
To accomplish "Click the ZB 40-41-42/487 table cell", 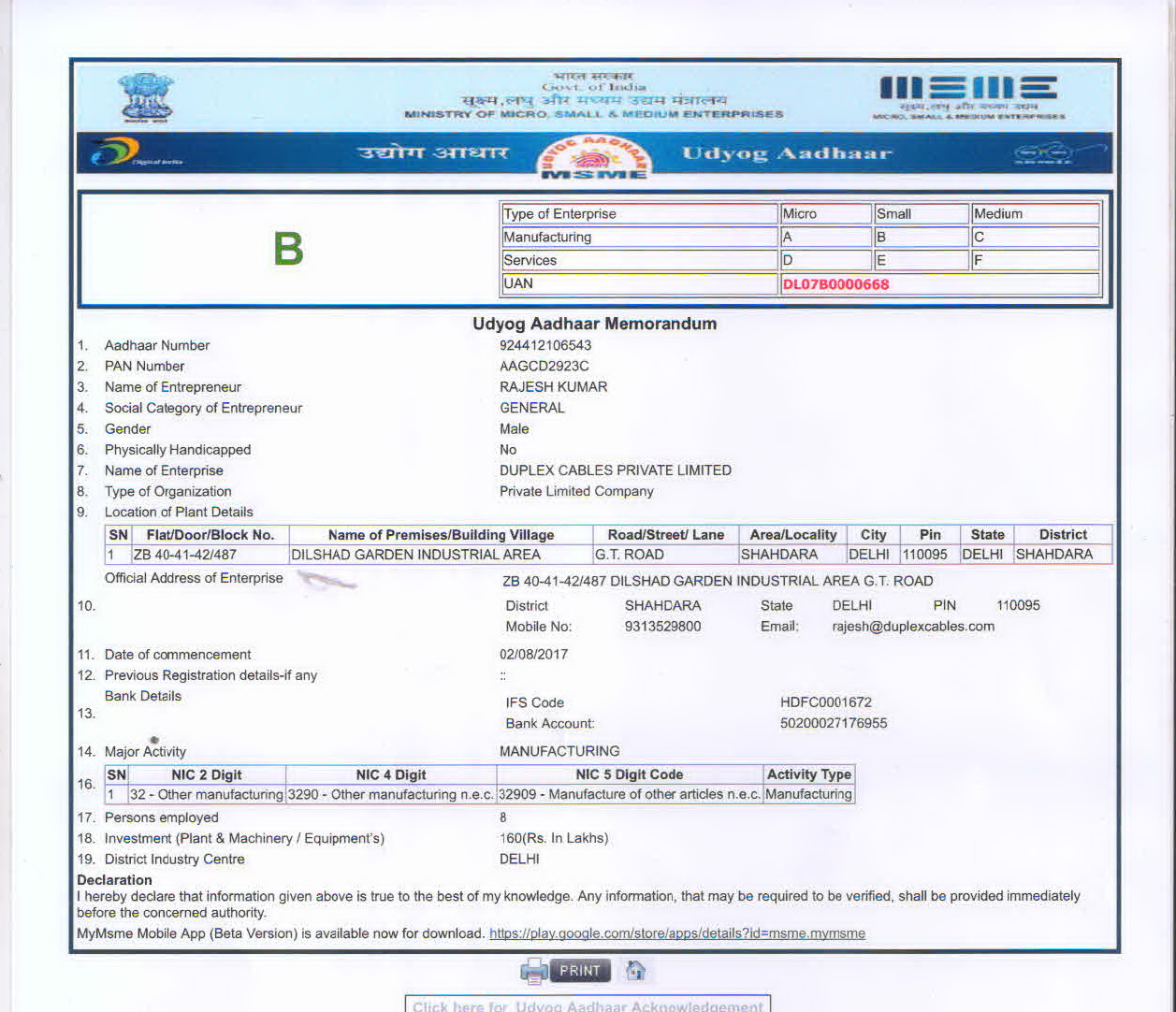I will pyautogui.click(x=210, y=555).
